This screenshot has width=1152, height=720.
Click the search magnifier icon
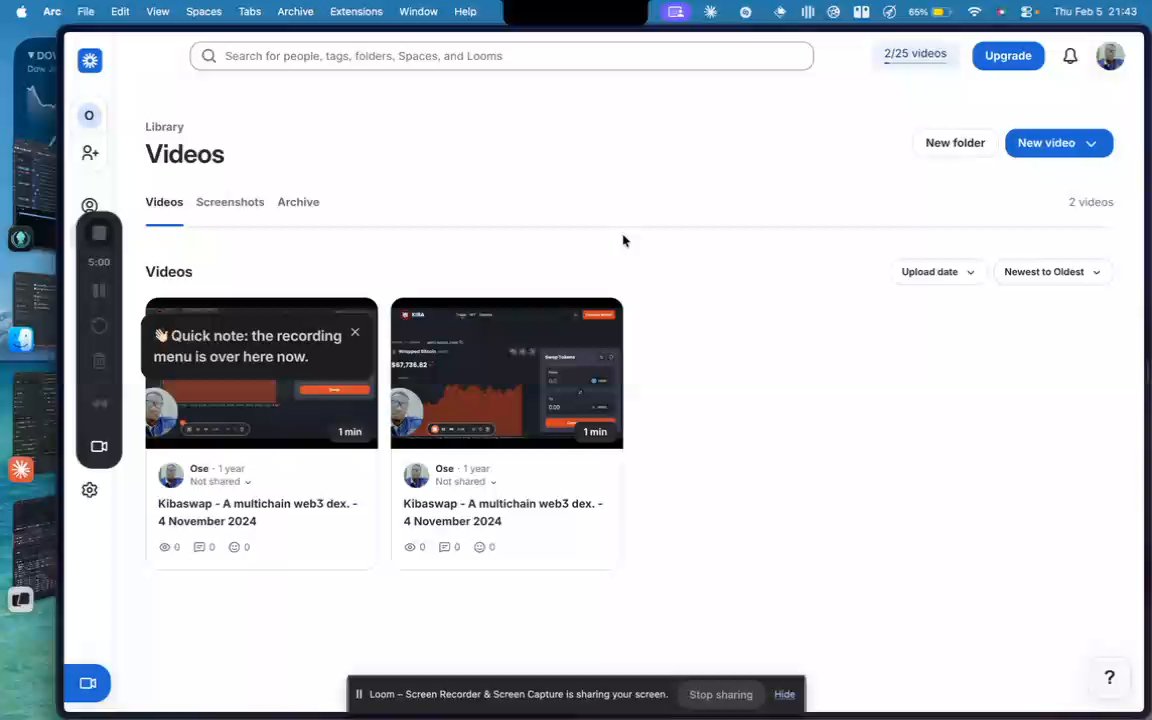pos(209,56)
